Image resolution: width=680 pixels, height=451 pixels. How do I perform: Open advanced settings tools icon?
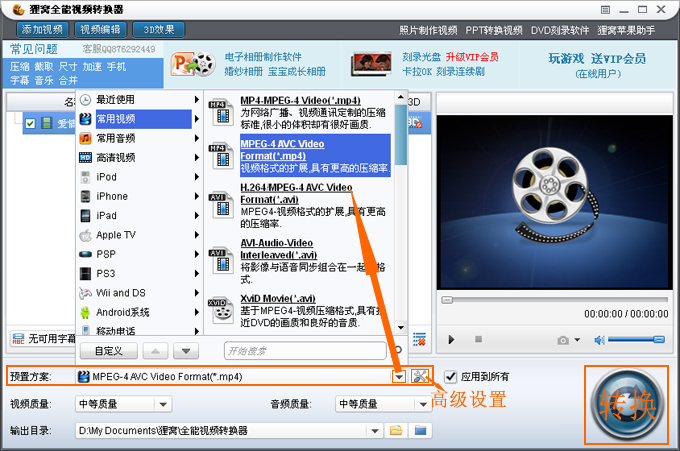[x=419, y=376]
